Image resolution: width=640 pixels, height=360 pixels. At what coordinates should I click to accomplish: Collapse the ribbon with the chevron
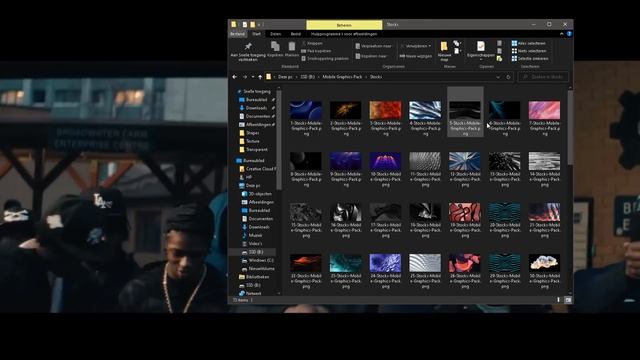click(x=562, y=34)
